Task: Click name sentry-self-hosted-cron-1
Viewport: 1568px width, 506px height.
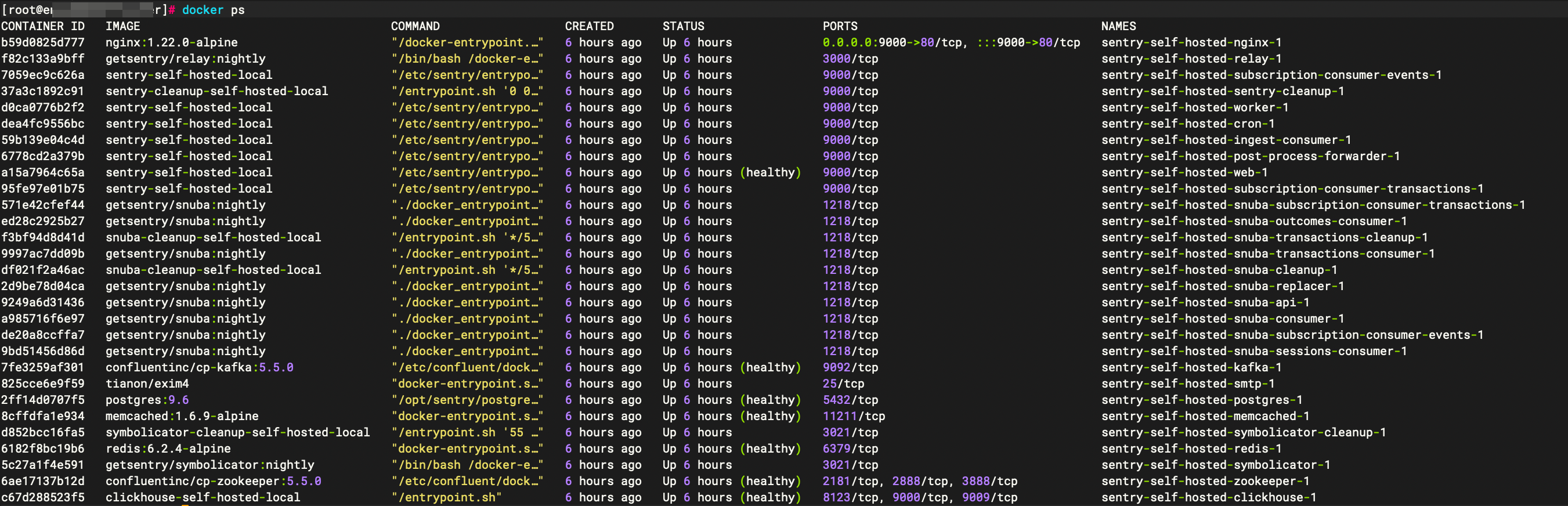Action: tap(1187, 124)
